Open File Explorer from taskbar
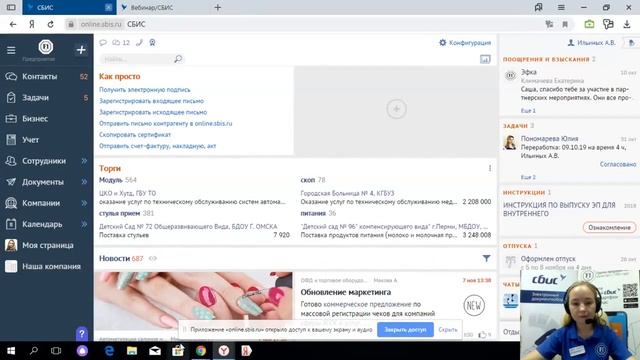Screen dimensions: 640x360 [x=132, y=351]
